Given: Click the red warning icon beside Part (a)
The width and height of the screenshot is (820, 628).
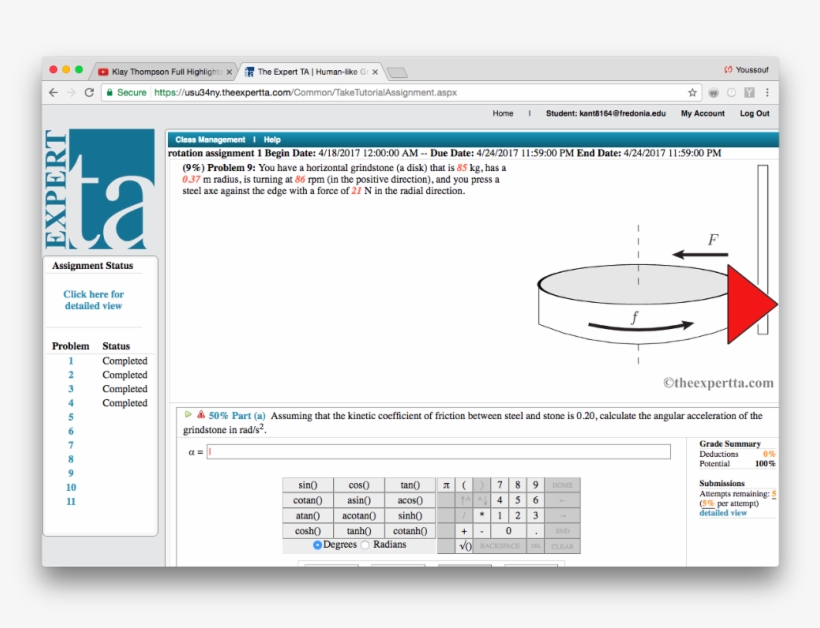Looking at the screenshot, I should pyautogui.click(x=201, y=415).
